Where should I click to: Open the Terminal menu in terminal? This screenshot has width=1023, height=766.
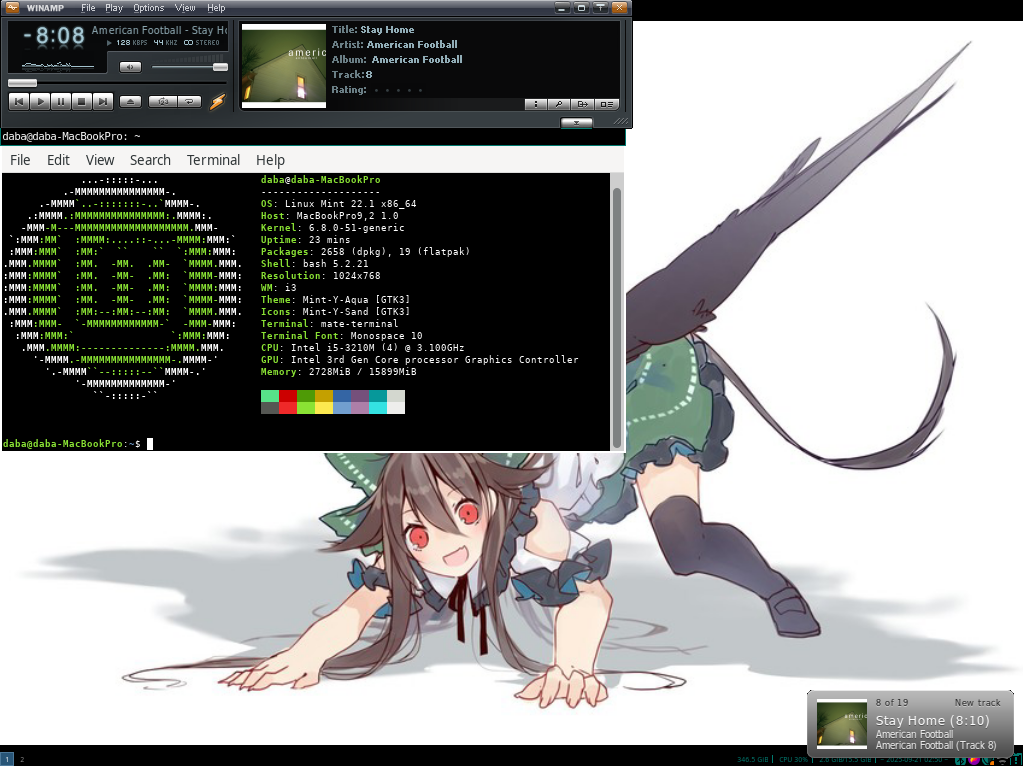(x=213, y=160)
